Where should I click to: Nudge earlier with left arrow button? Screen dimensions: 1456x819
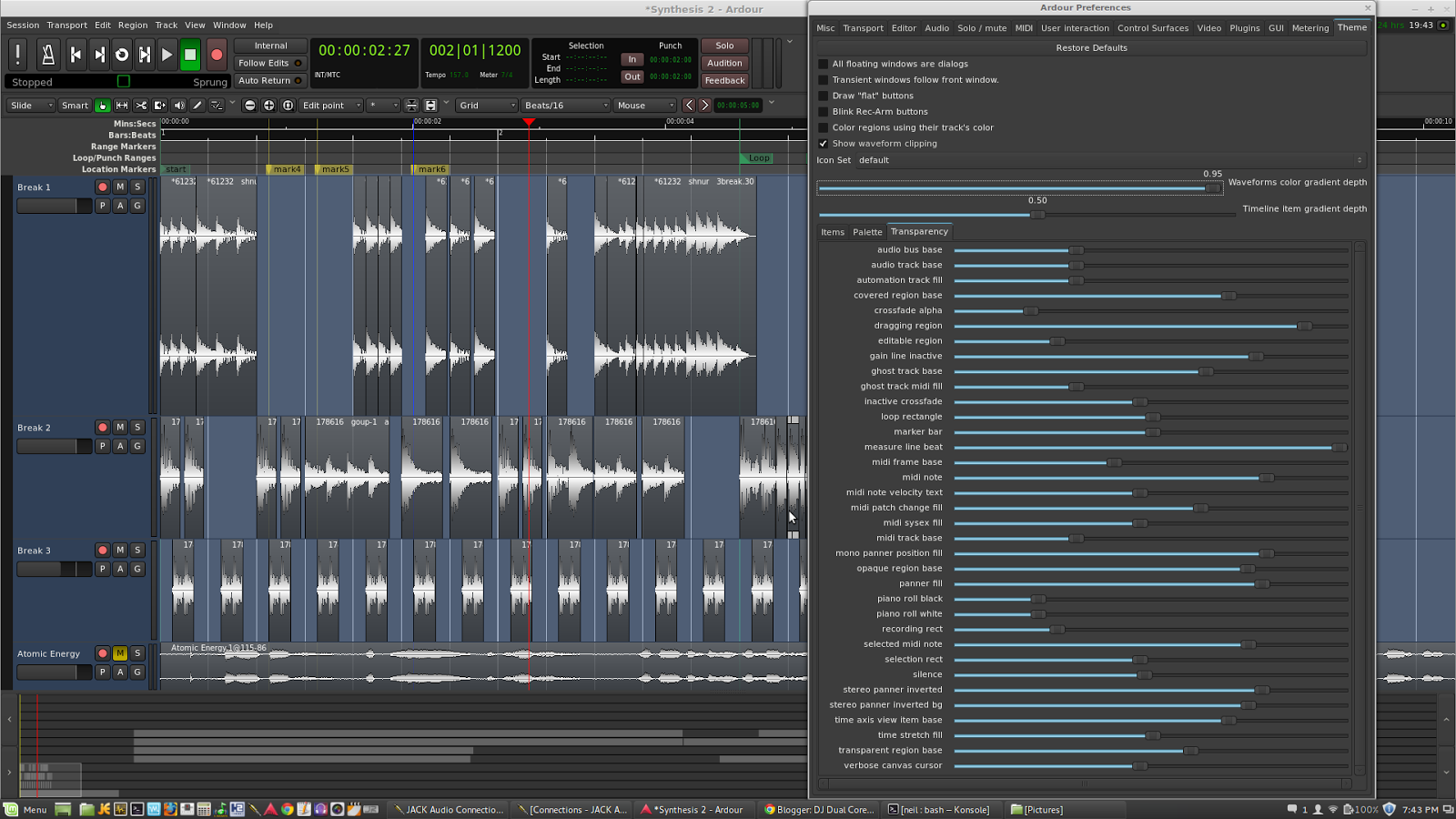coord(689,106)
